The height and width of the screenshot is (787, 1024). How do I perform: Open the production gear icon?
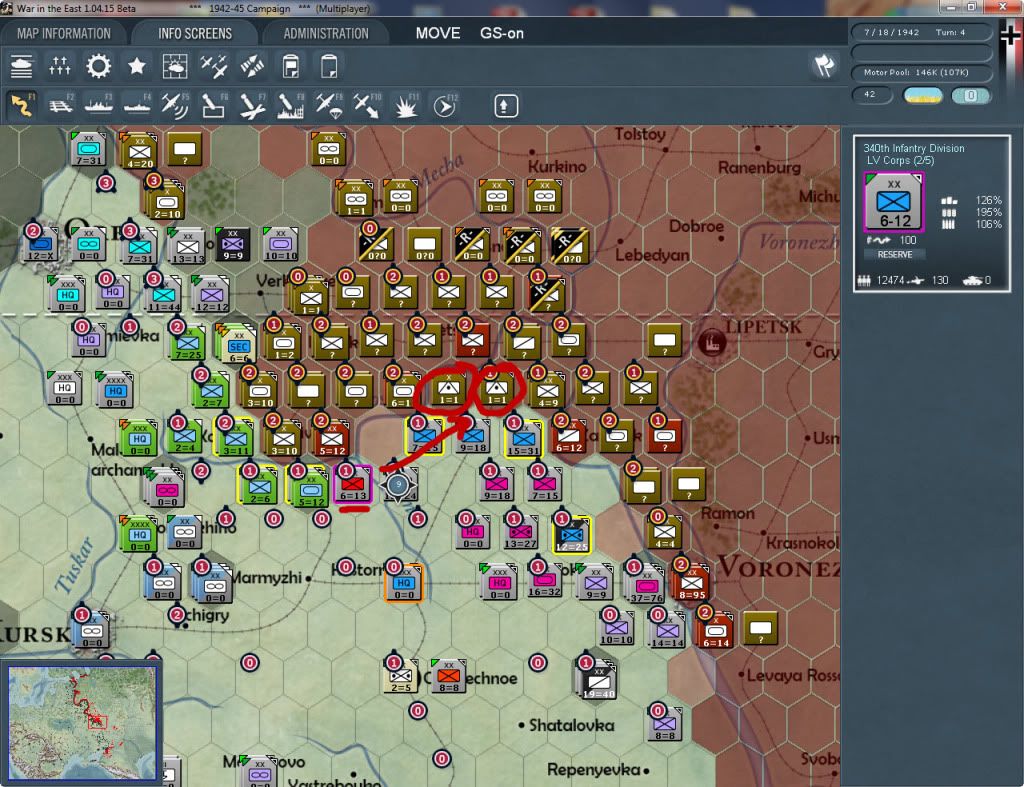click(99, 66)
